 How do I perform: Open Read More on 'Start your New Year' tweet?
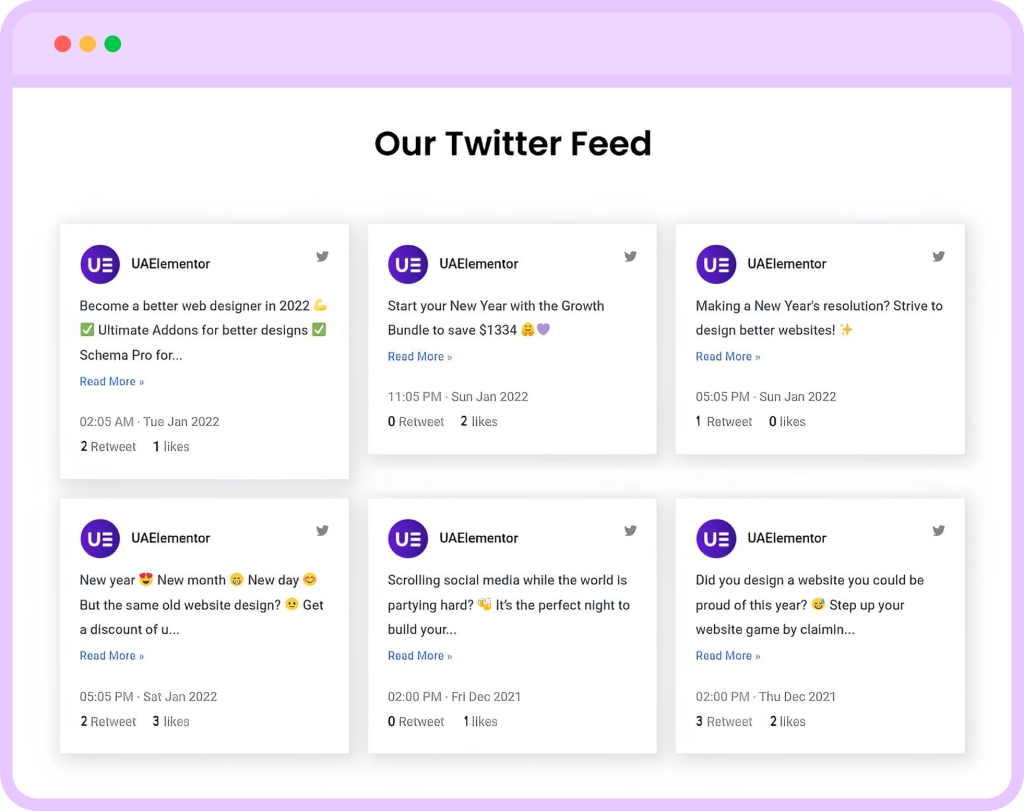420,357
